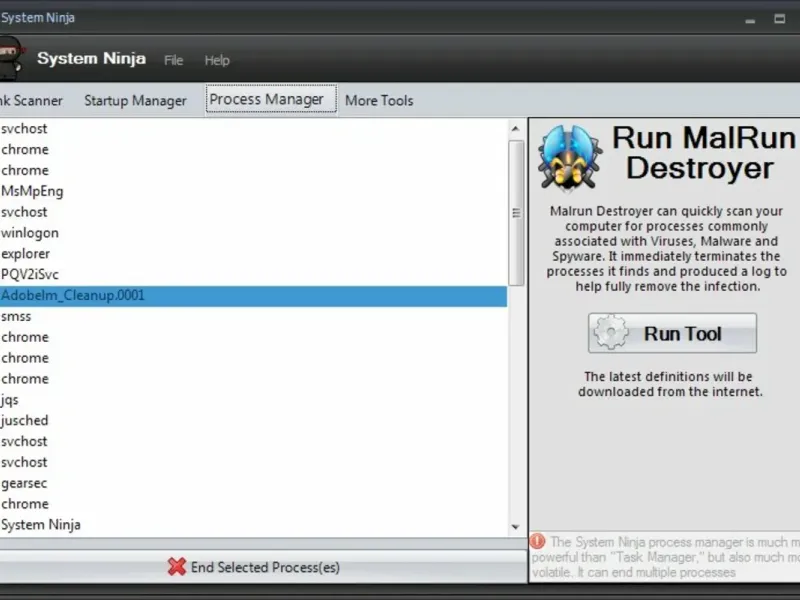The image size is (800, 600).
Task: Select the chrome process directly above MsMpEng
Action: 253,170
